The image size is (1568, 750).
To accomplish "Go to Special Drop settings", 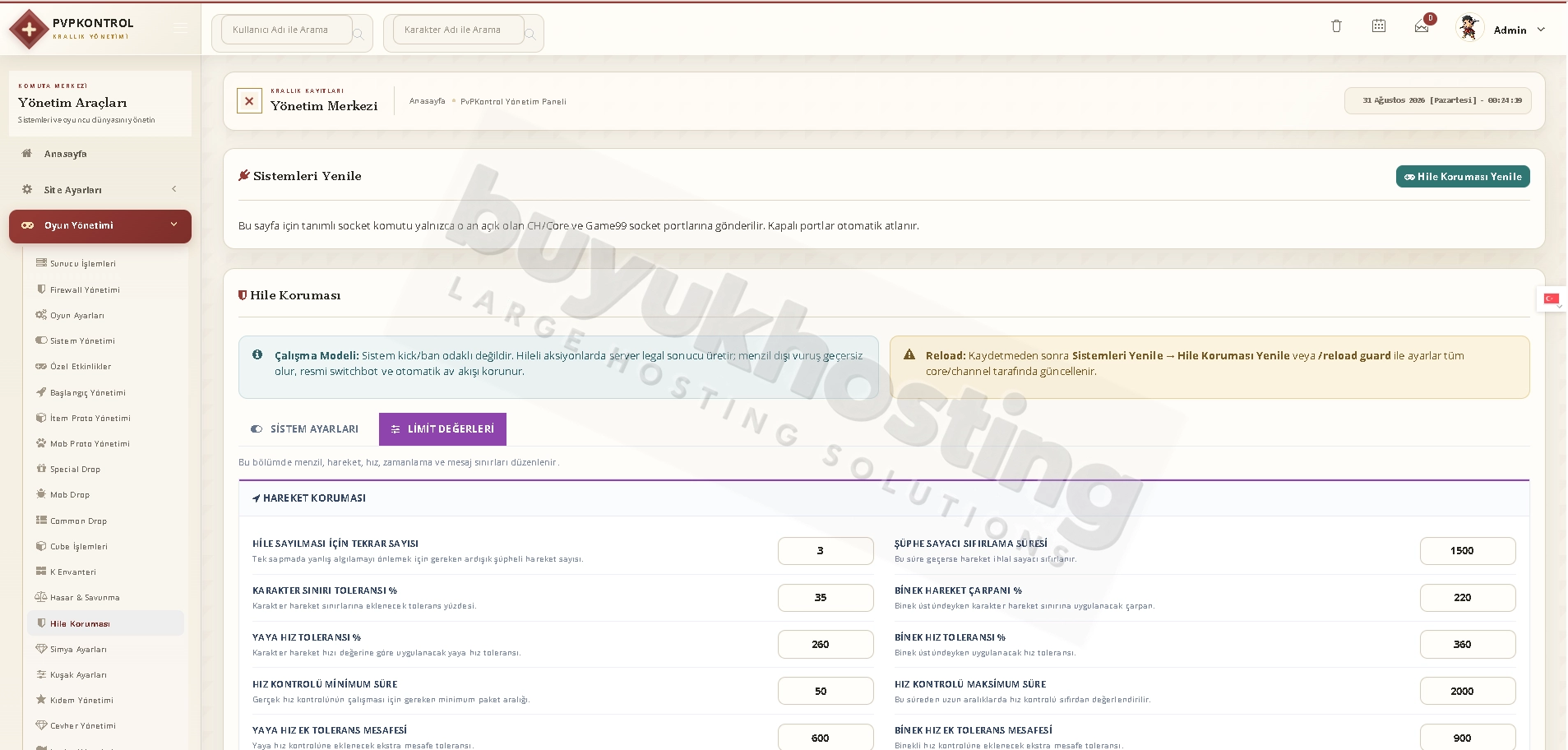I will [105, 469].
